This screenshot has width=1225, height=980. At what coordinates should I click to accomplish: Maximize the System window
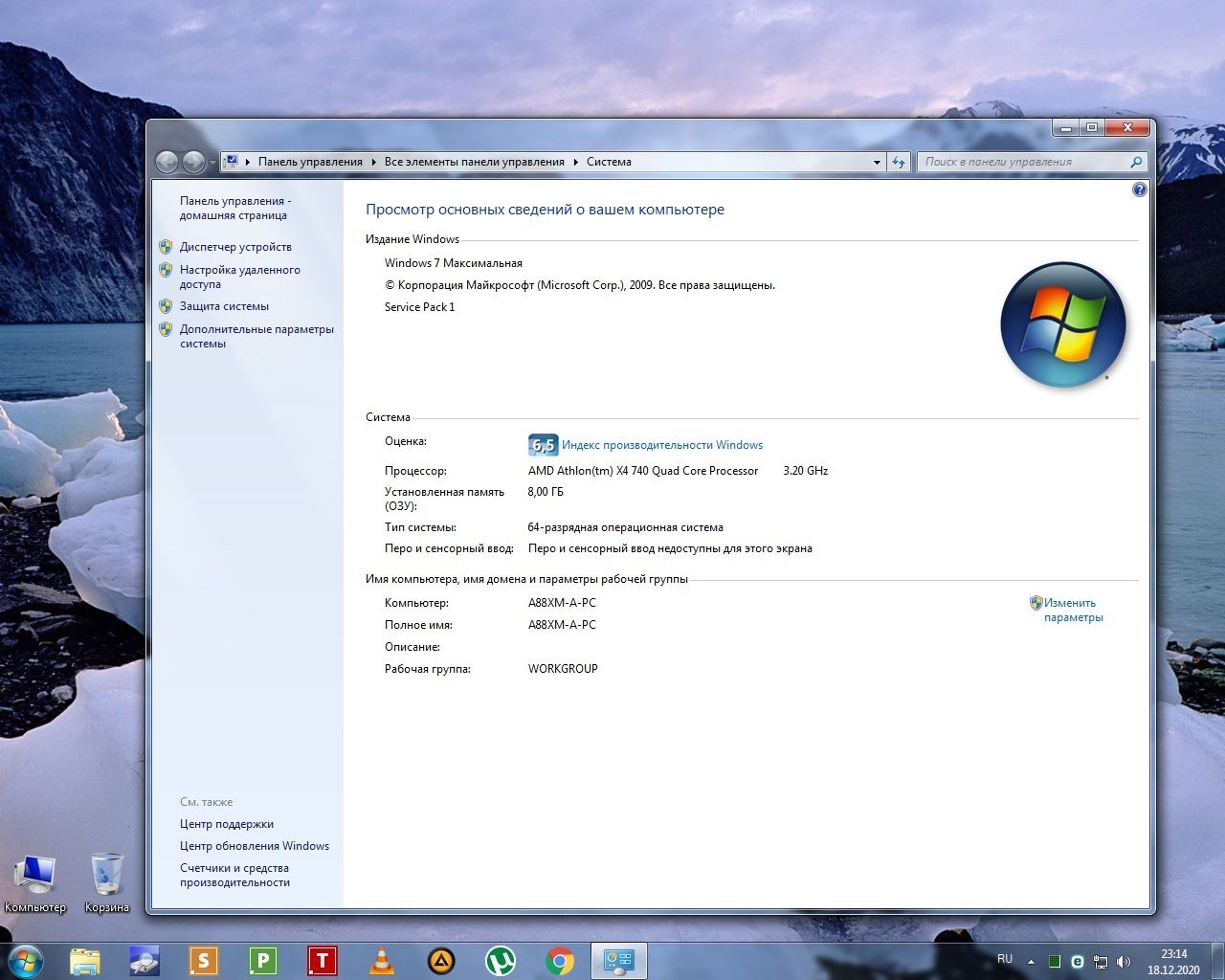(x=1091, y=127)
